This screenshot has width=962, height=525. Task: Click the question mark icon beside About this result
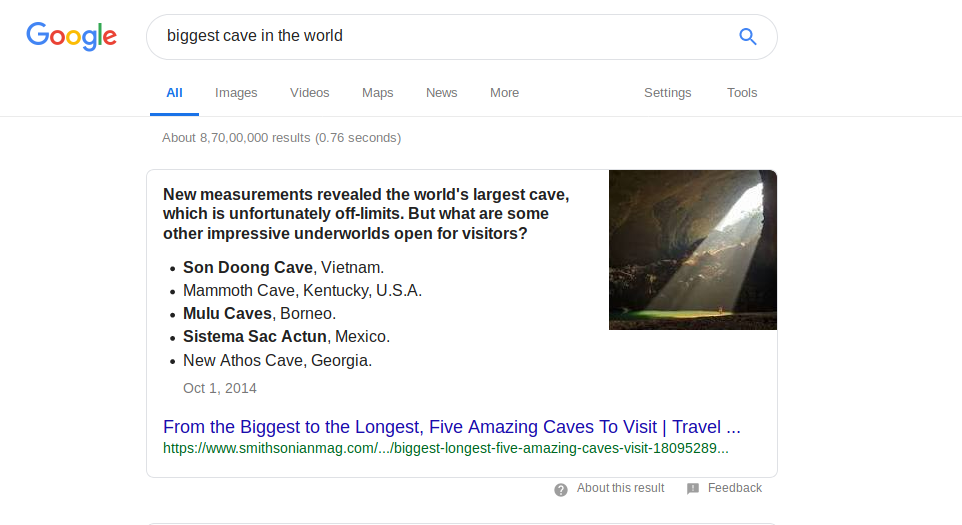click(x=561, y=489)
